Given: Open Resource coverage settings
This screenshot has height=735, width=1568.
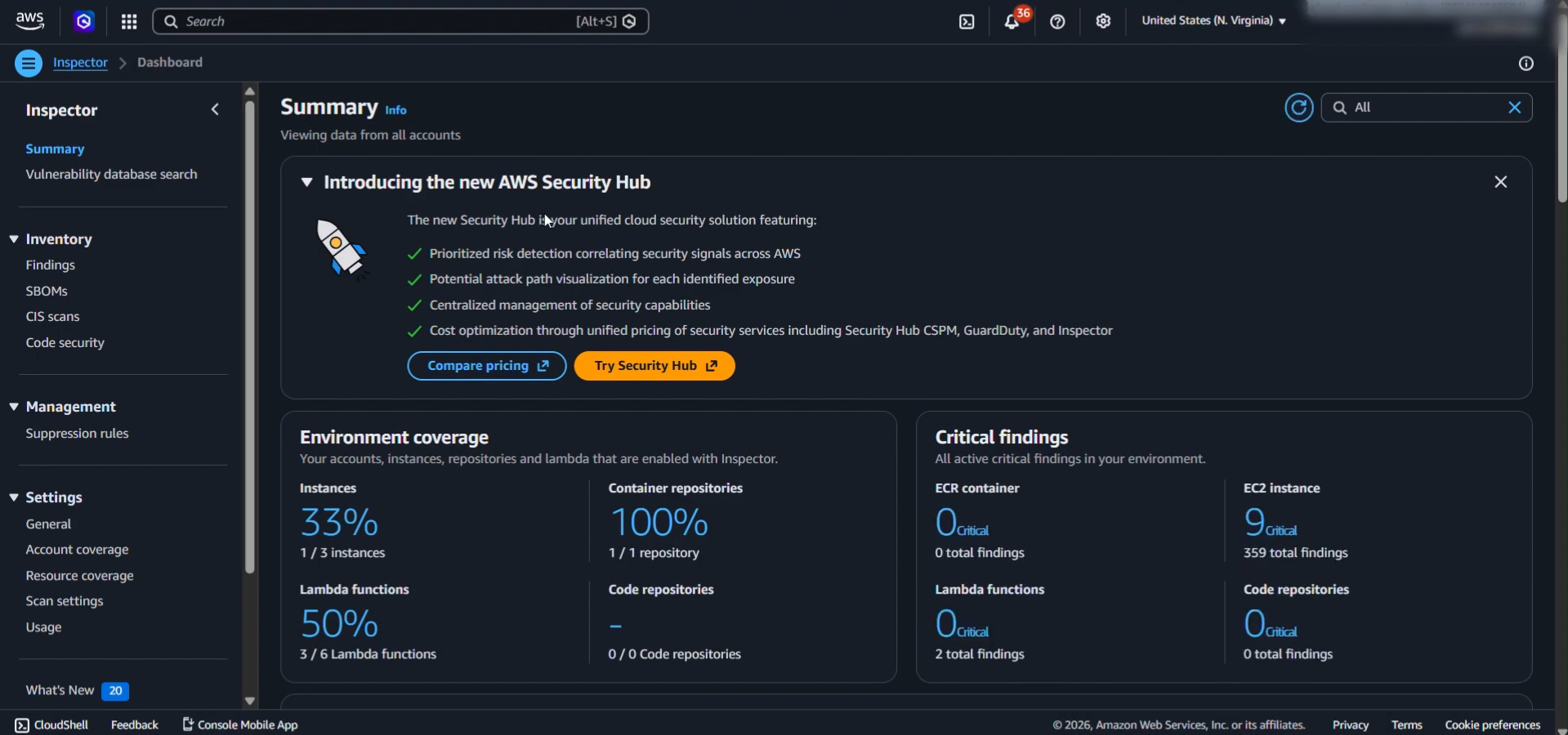Looking at the screenshot, I should coord(79,576).
